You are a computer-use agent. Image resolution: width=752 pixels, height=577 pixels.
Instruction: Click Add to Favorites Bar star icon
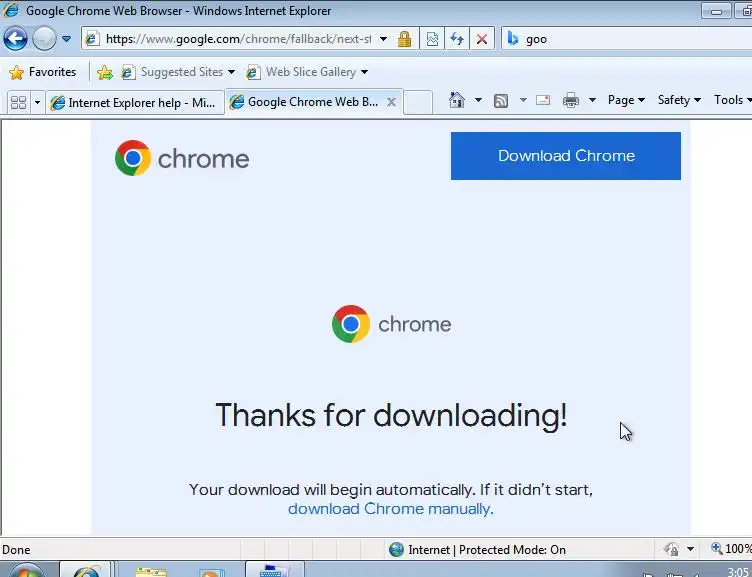[x=105, y=72]
